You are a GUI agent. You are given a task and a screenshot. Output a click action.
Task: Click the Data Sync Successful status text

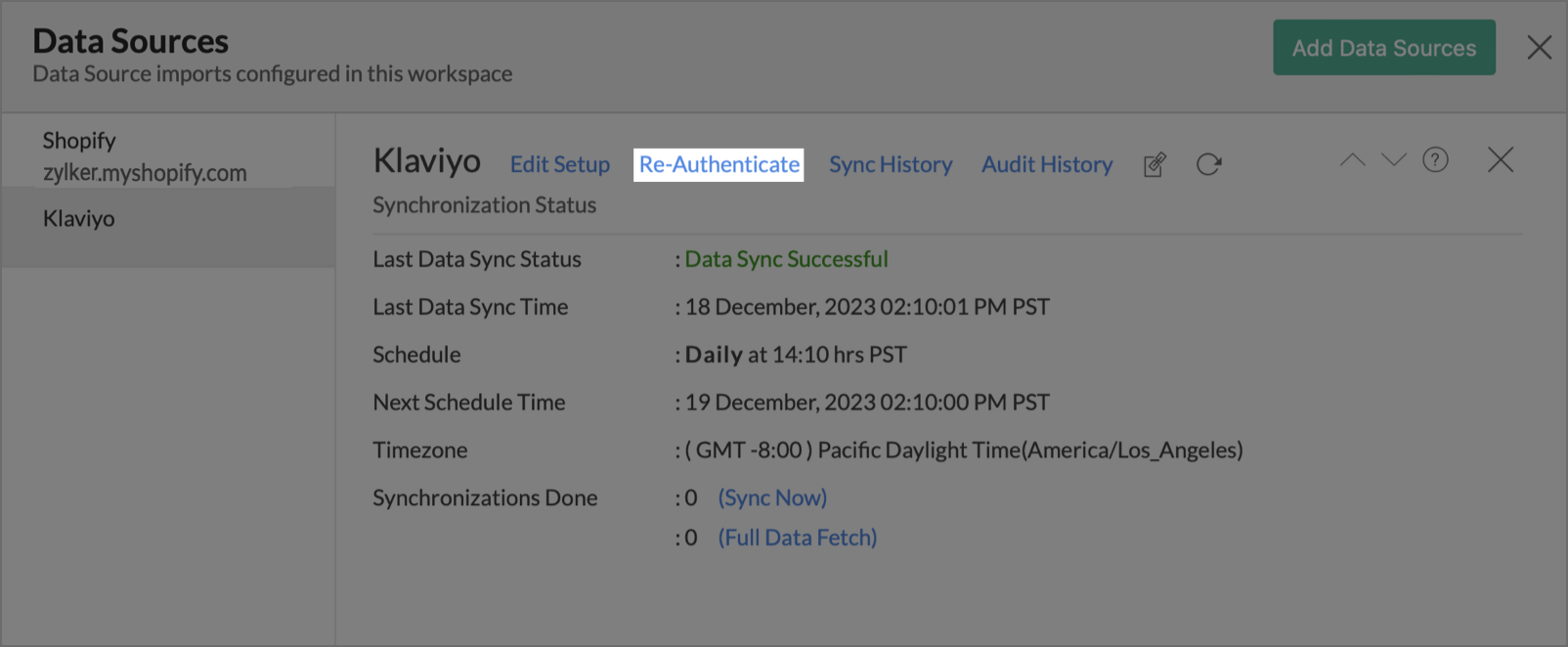point(786,259)
